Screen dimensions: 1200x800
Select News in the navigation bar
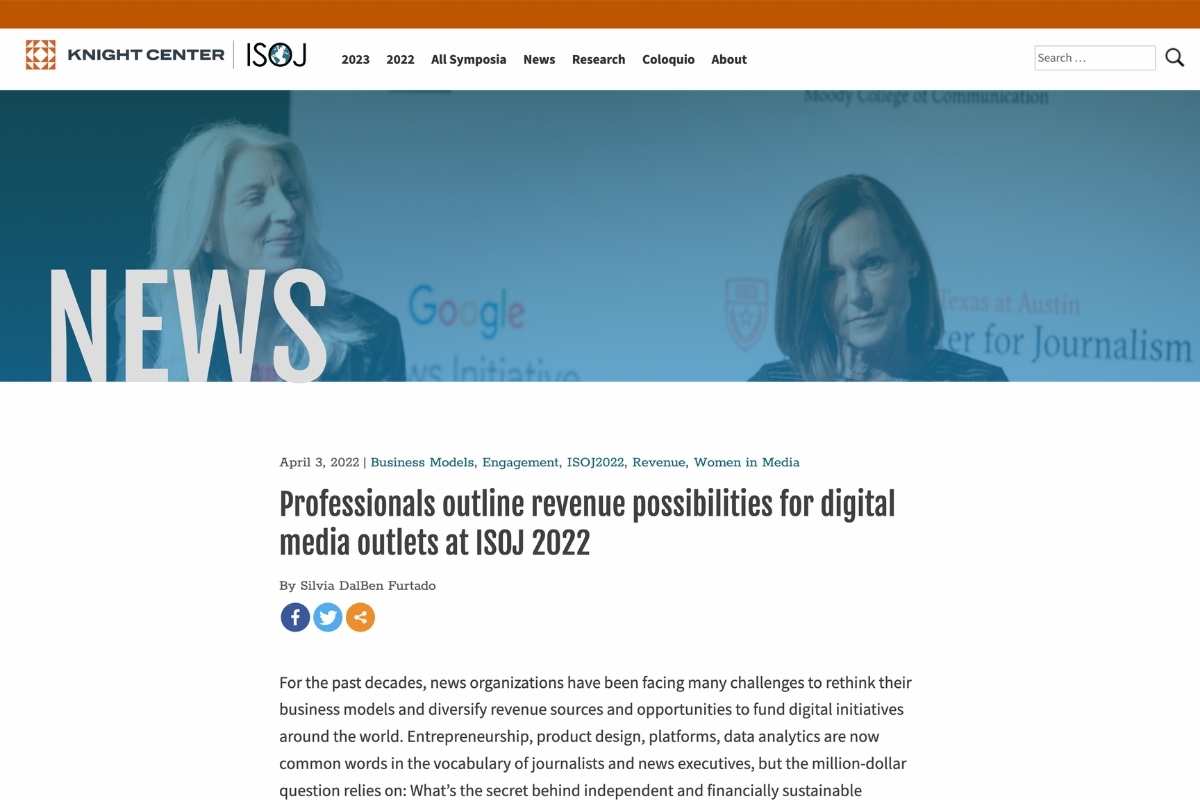click(539, 60)
